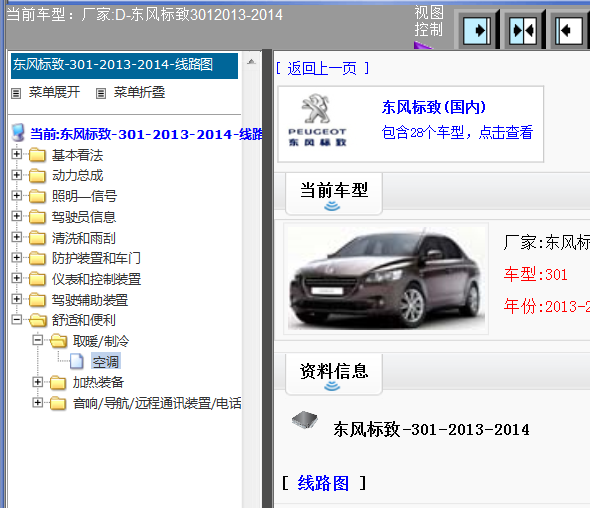Click the 菜单折叠 menu collapse icon
The image size is (590, 508).
click(101, 93)
